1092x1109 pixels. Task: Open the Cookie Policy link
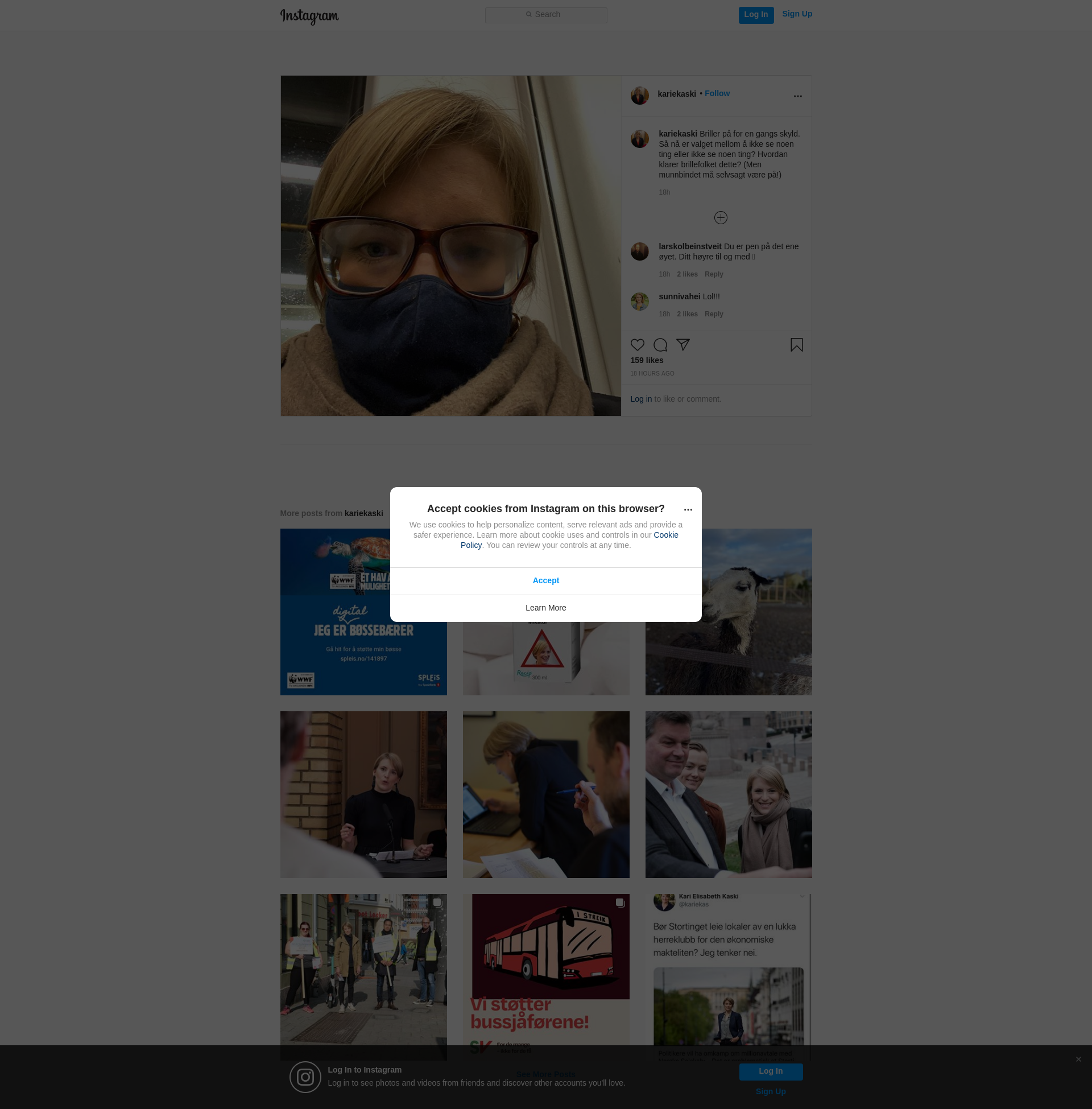(665, 535)
